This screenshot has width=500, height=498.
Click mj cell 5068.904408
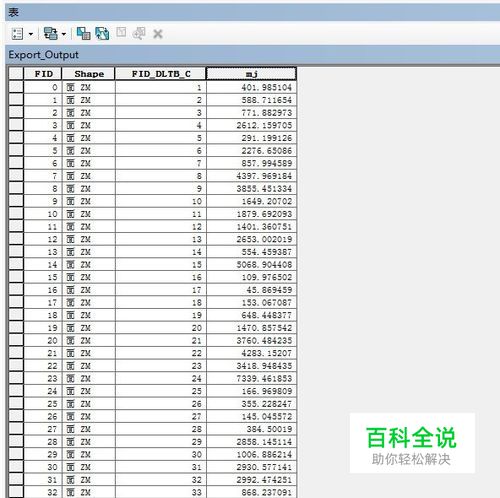coord(251,265)
